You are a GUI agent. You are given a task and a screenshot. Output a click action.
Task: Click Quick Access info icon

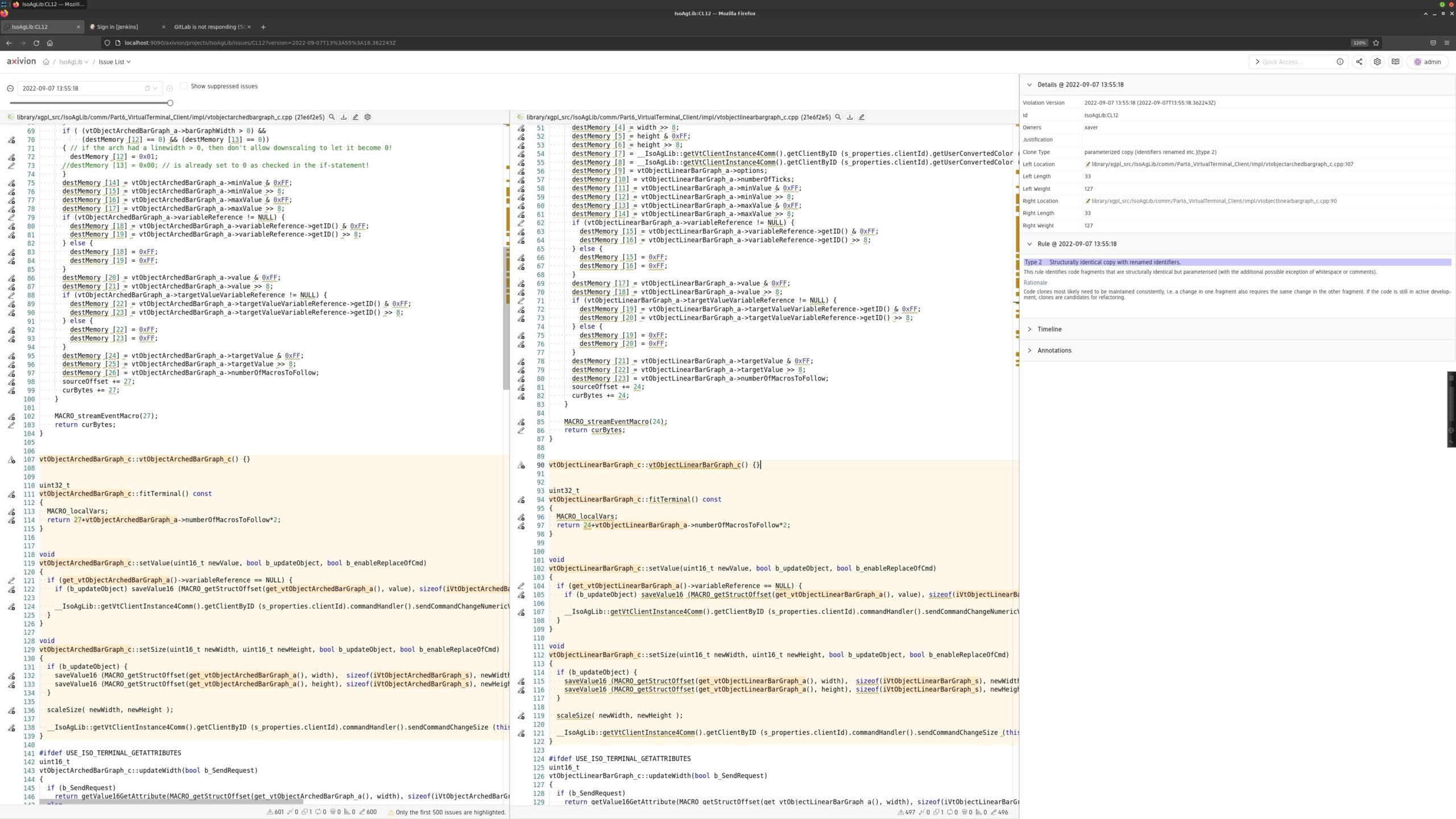click(1340, 62)
